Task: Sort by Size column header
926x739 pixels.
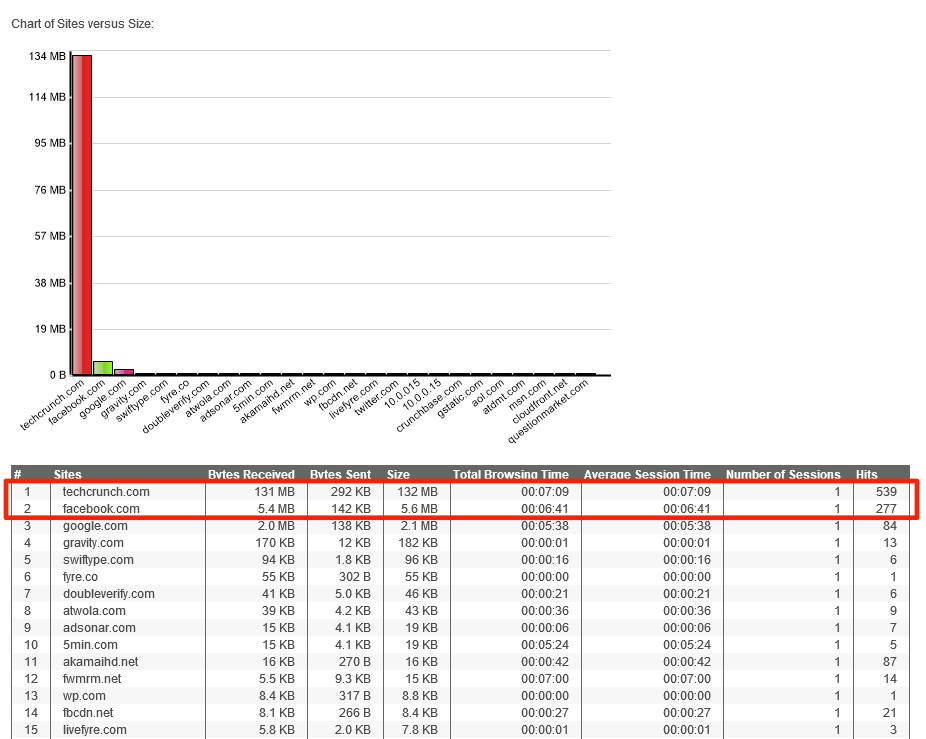Action: 398,474
